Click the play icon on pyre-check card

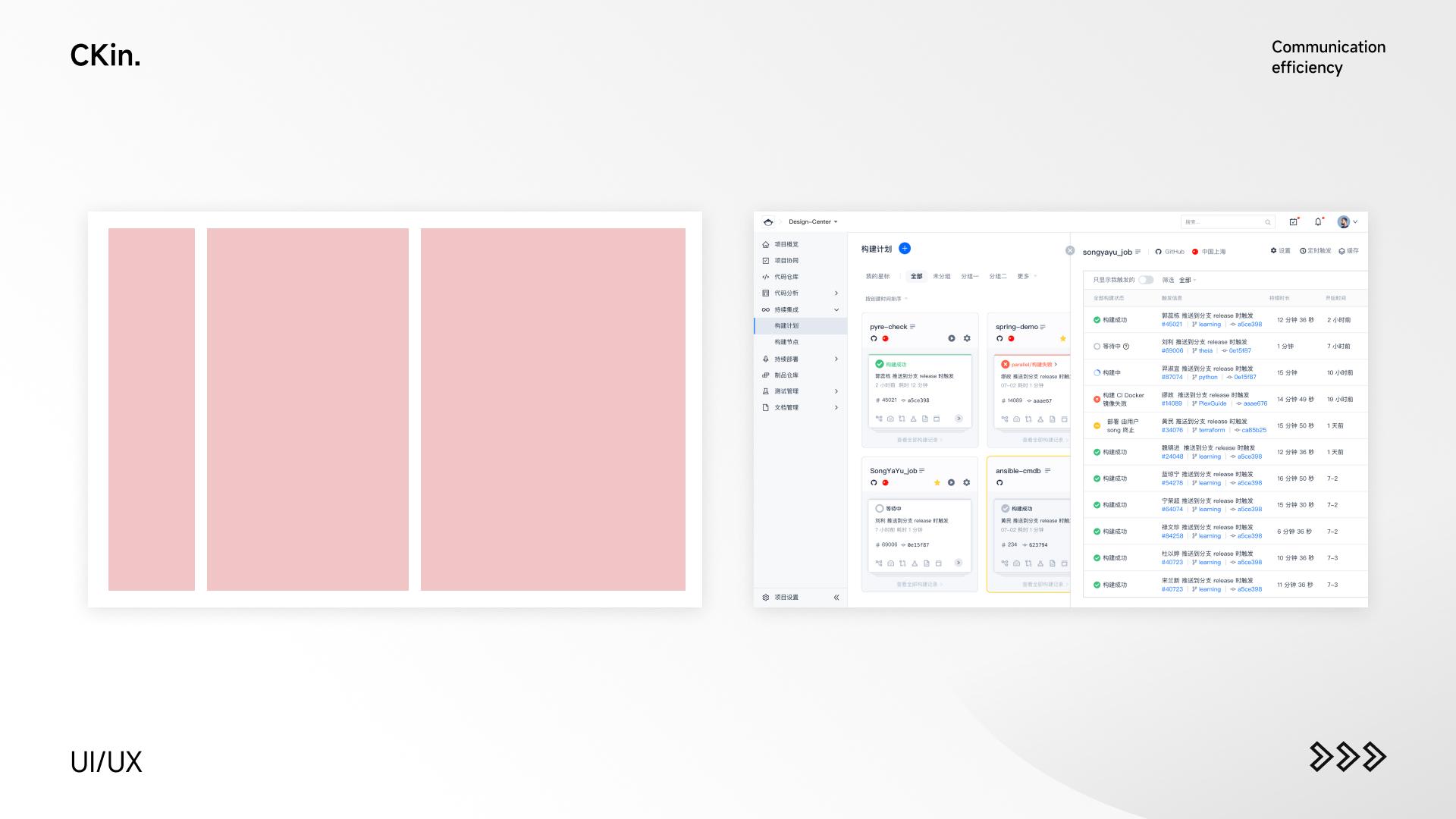[x=952, y=338]
